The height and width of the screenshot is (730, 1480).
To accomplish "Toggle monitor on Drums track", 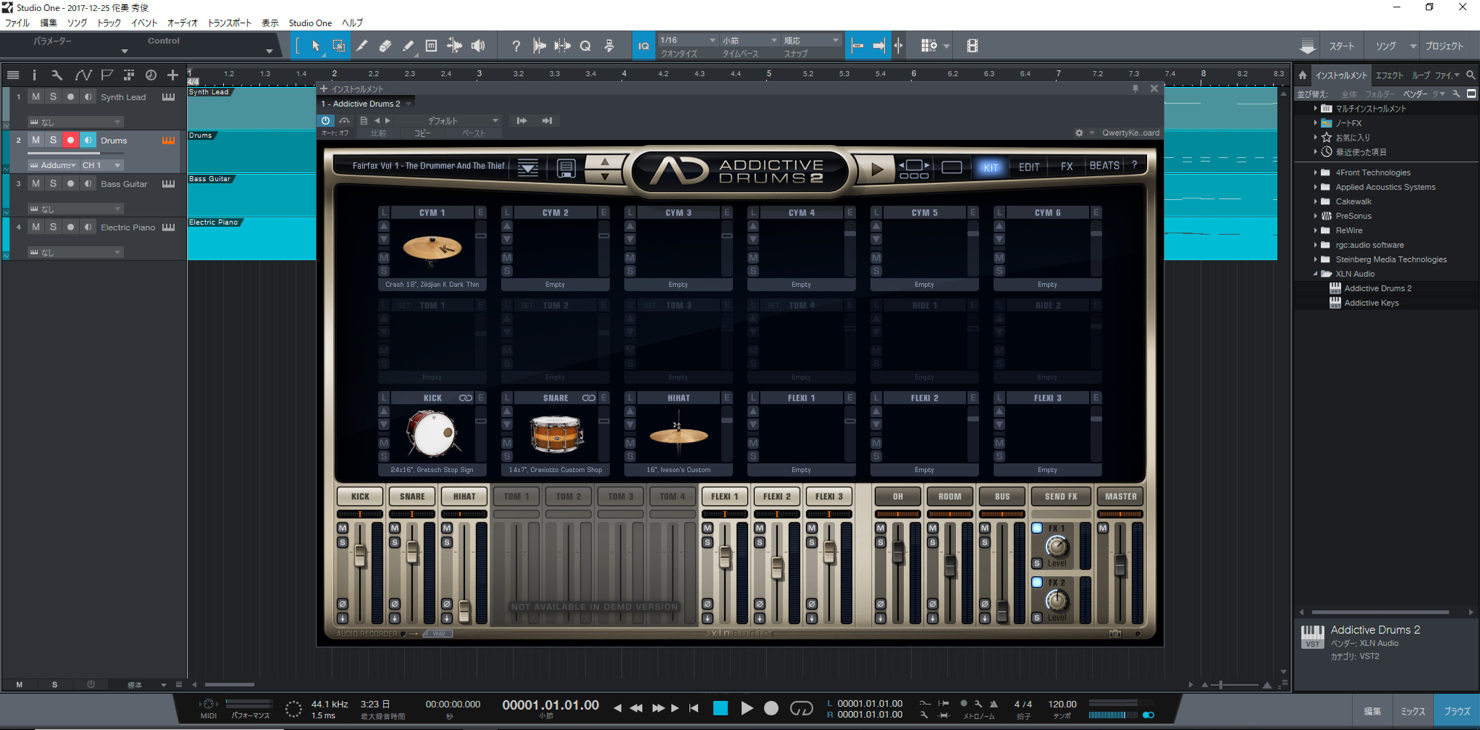I will 88,140.
